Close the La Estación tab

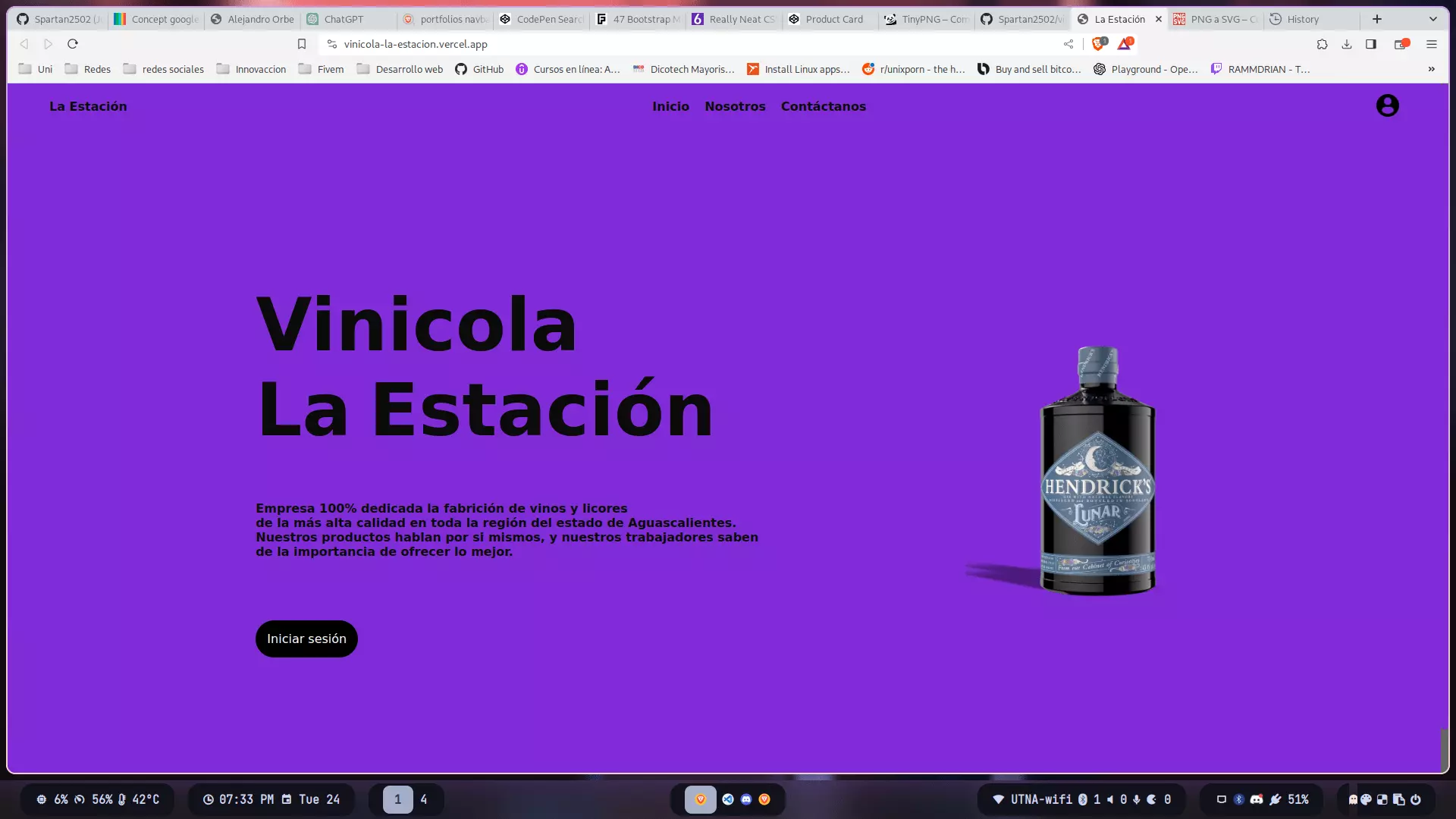pos(1159,19)
